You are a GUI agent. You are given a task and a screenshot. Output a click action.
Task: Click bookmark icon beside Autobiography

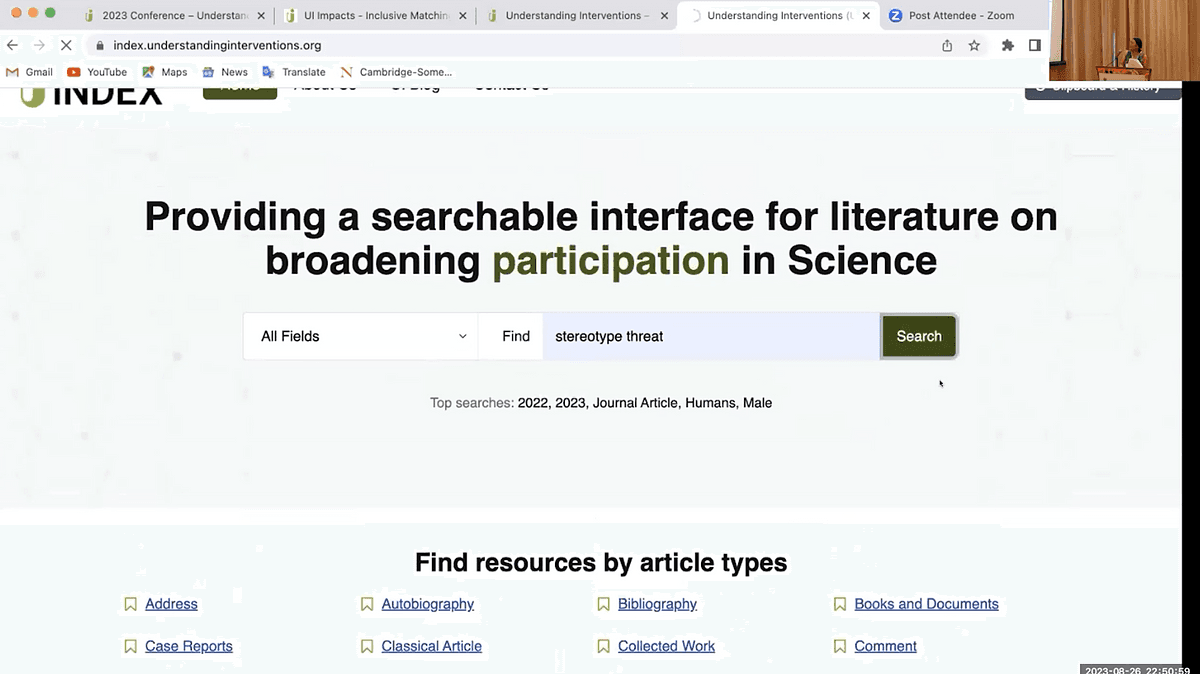(x=367, y=604)
